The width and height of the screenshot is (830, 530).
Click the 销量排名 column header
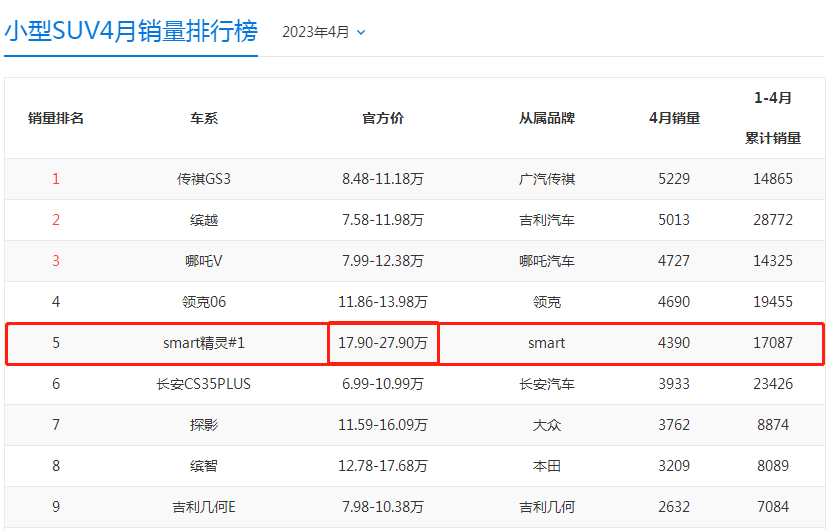point(56,118)
